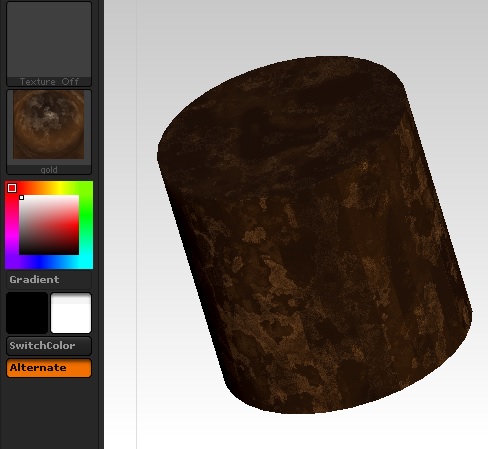The width and height of the screenshot is (488, 449).
Task: Select the black secondary color swatch
Action: 27,313
